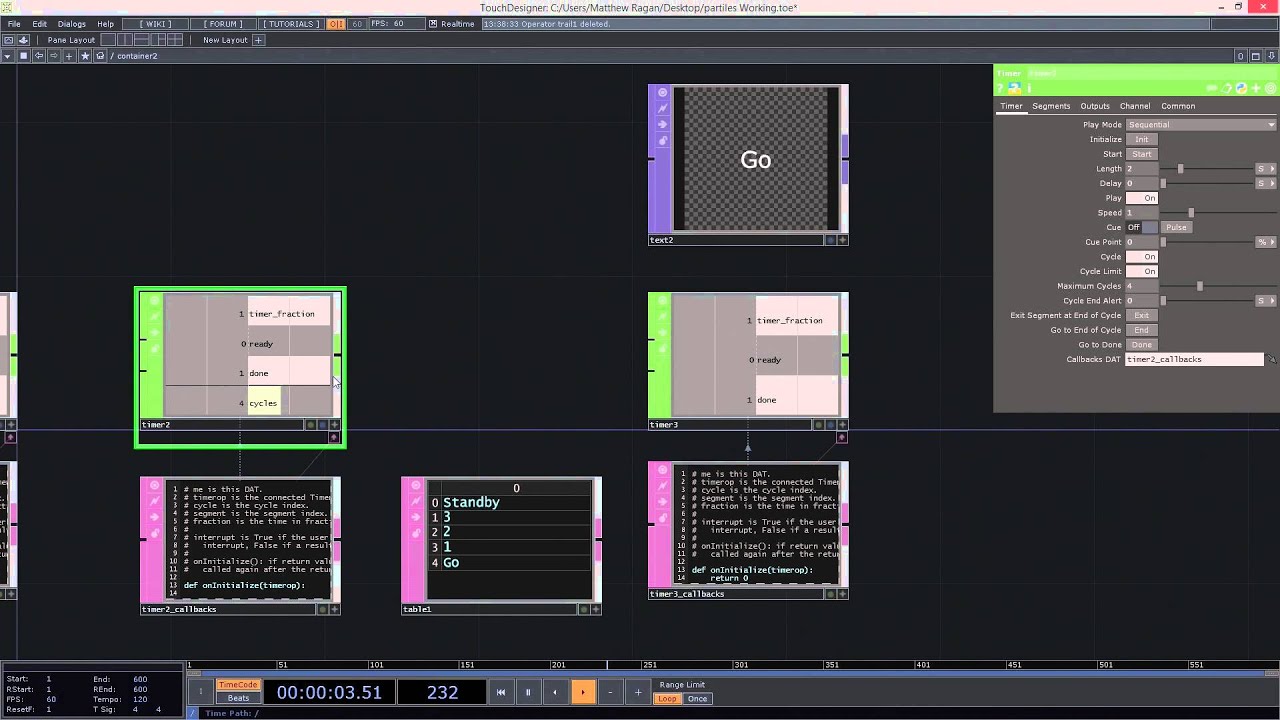Open the Length units S menu
Screen dimensions: 1280x720
tap(1265, 169)
